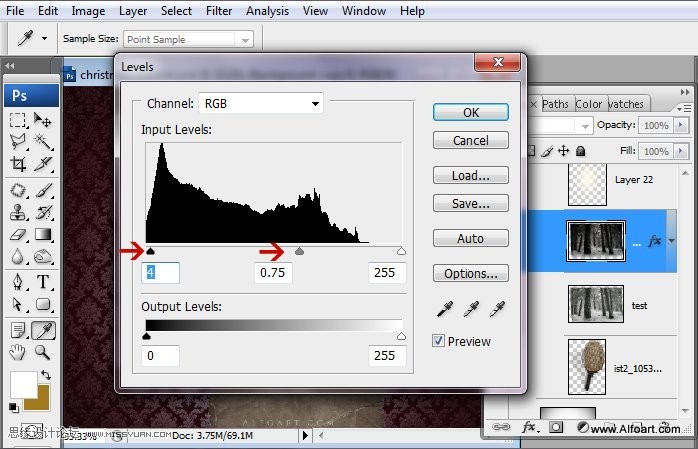Click the lock image pixels brush icon

point(548,152)
